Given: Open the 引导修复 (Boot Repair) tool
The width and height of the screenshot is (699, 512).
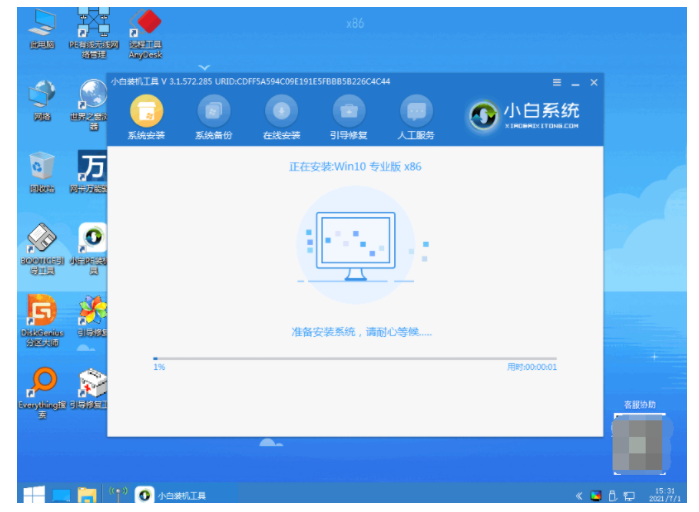Looking at the screenshot, I should pos(349,117).
